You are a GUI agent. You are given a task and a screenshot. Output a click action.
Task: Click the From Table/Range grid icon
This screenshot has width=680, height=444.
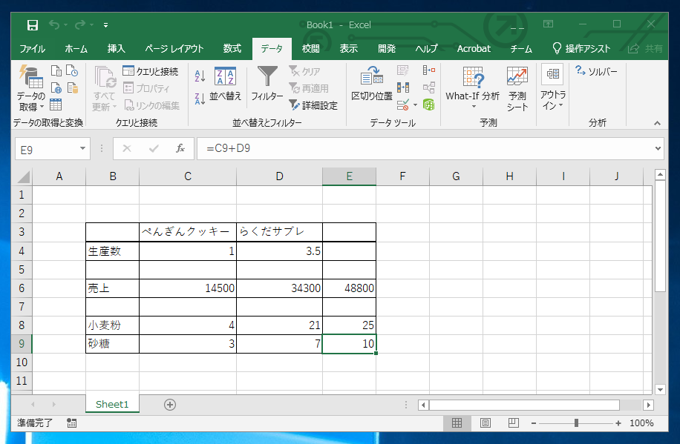(x=56, y=104)
